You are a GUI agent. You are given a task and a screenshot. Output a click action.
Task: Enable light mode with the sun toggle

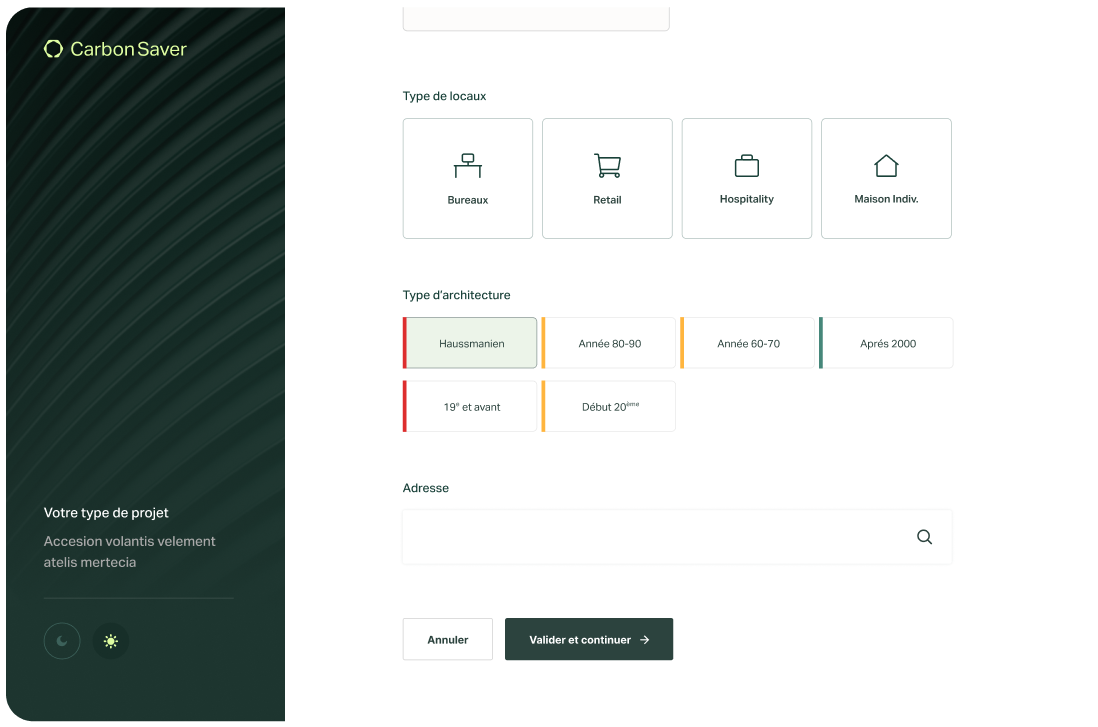(x=111, y=641)
